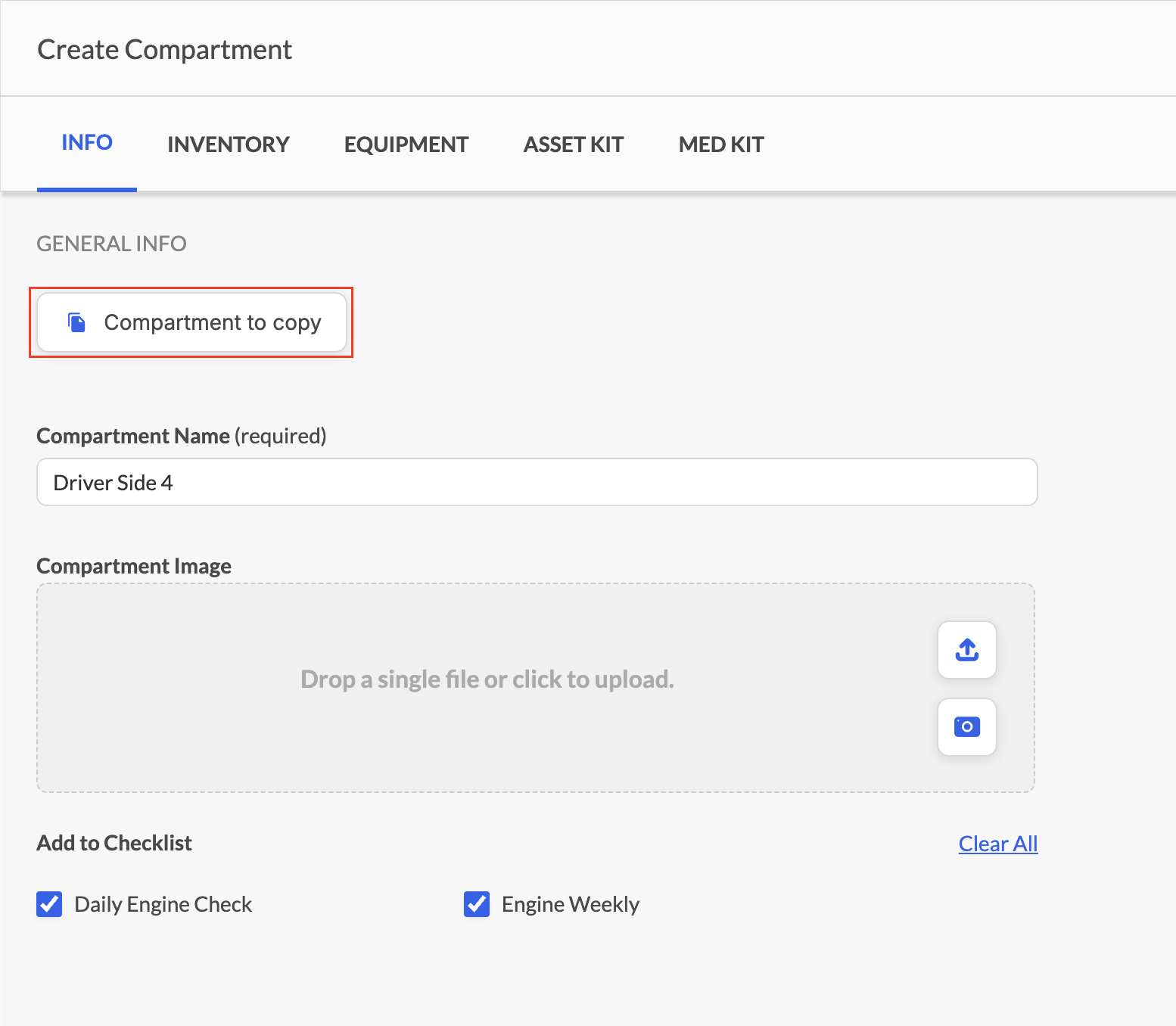
Task: Click the Add to Checklist label
Action: click(x=114, y=843)
